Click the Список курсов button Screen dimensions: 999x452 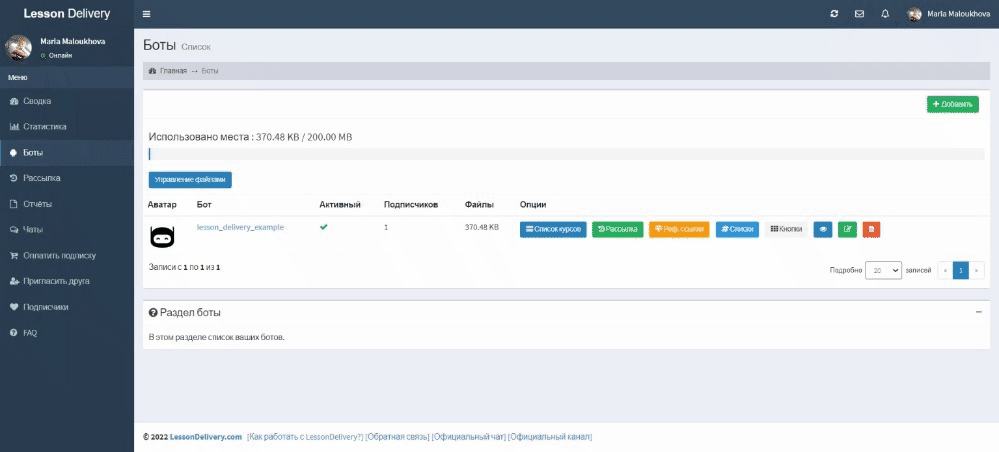(553, 230)
